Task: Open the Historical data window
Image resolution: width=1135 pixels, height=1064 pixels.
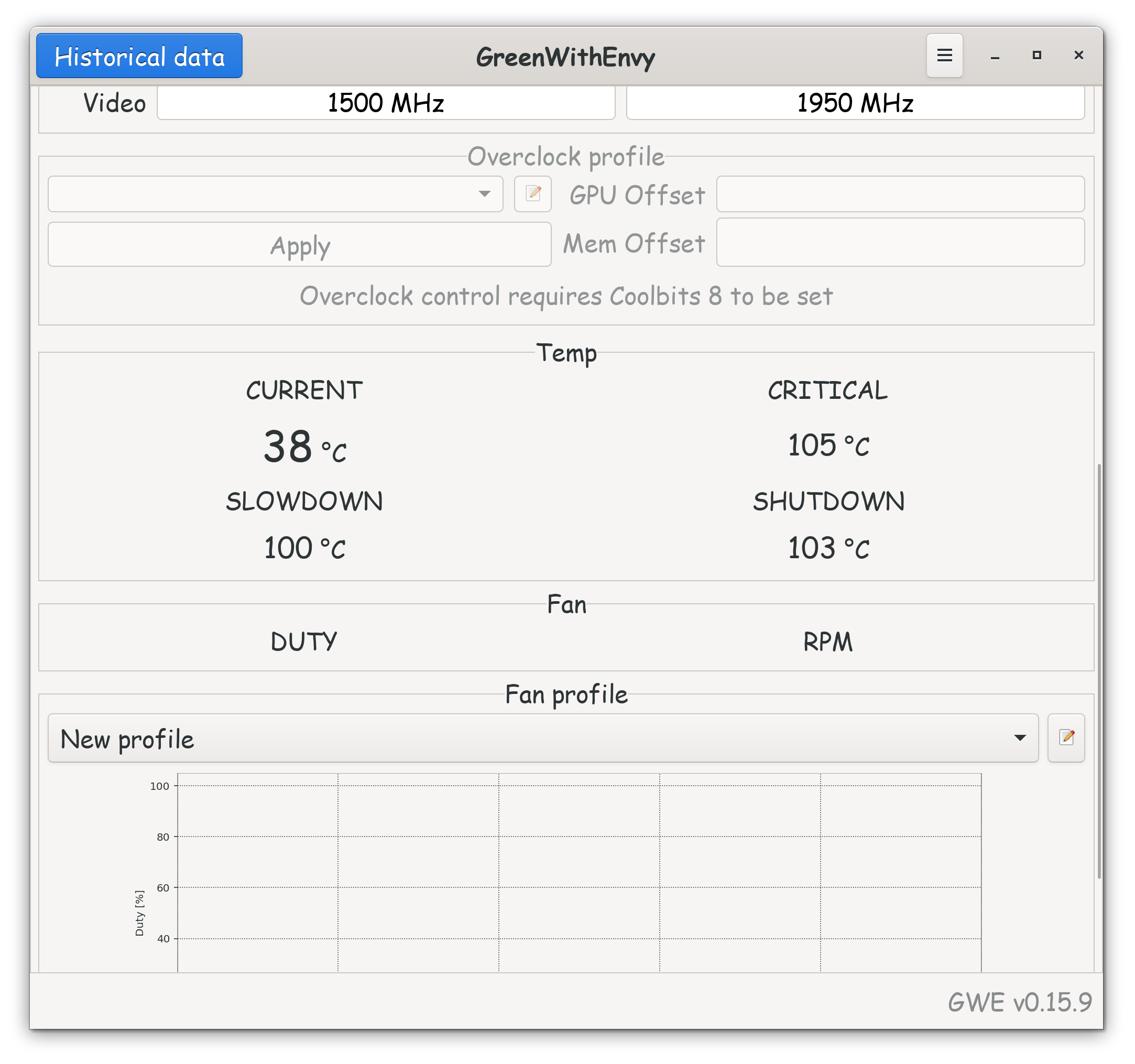Action: coord(139,56)
